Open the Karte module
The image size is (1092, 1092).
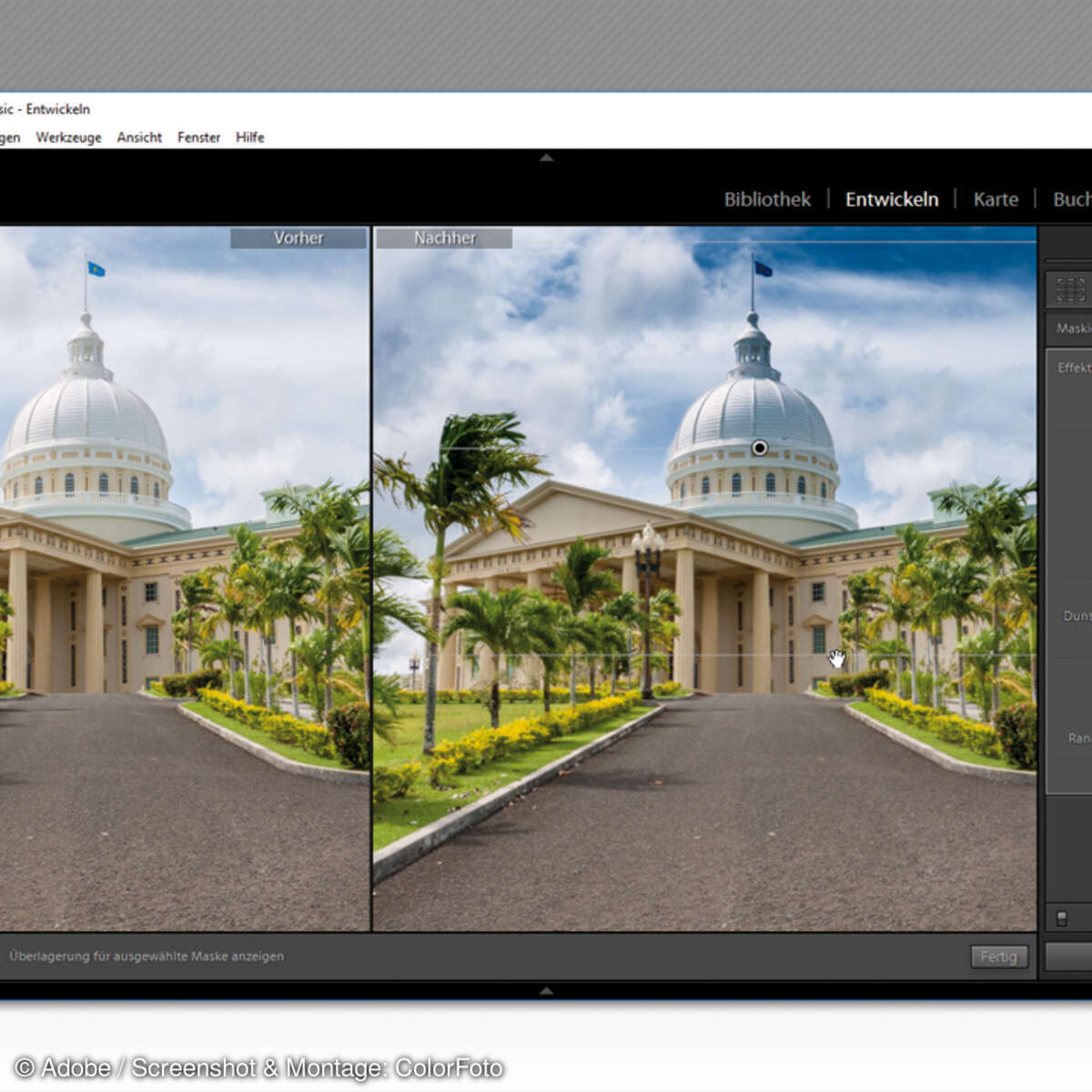(995, 198)
